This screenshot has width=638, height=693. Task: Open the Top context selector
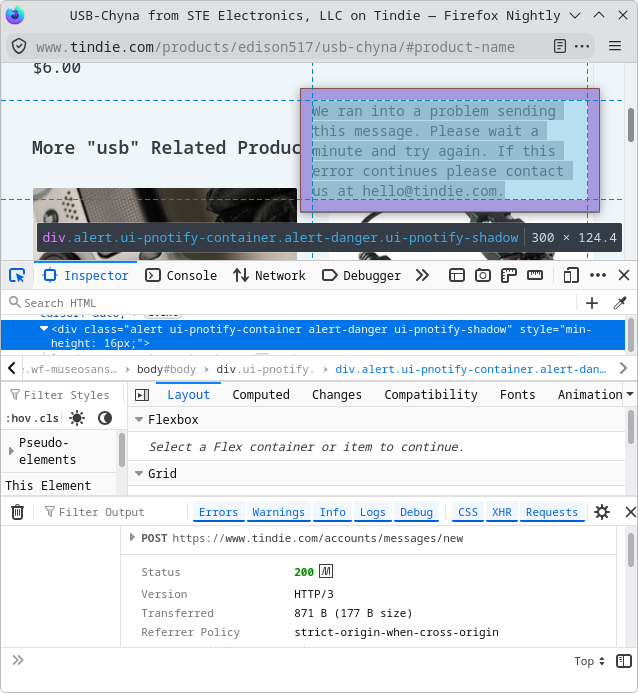point(589,661)
